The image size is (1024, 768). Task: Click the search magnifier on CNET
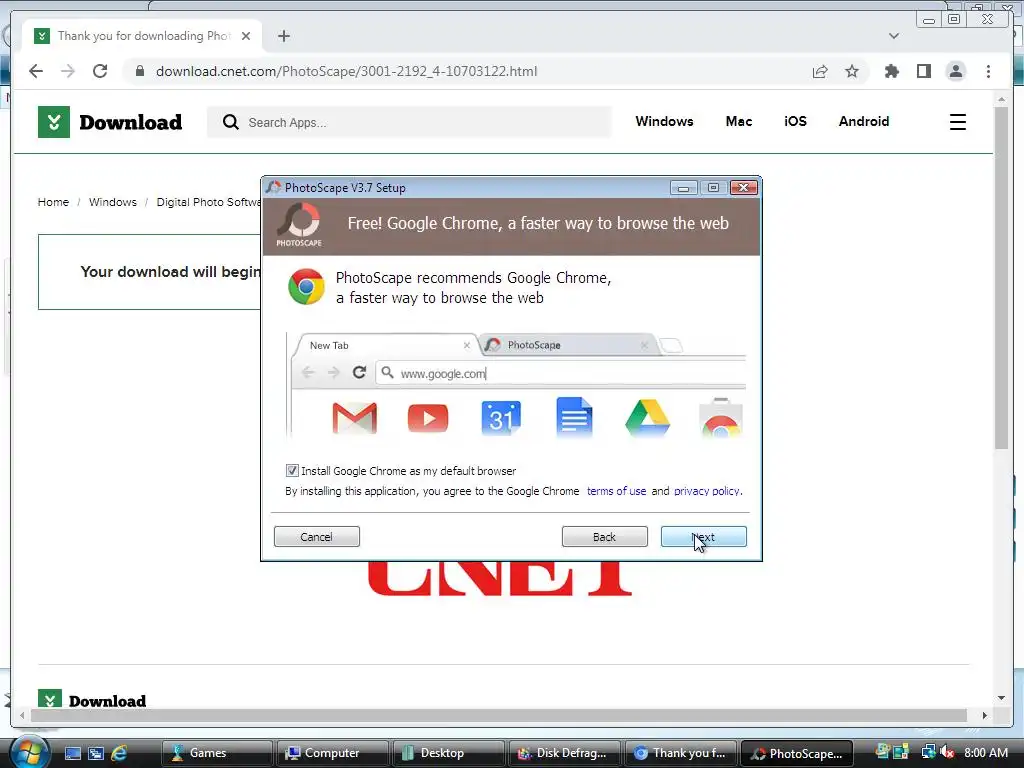(231, 122)
